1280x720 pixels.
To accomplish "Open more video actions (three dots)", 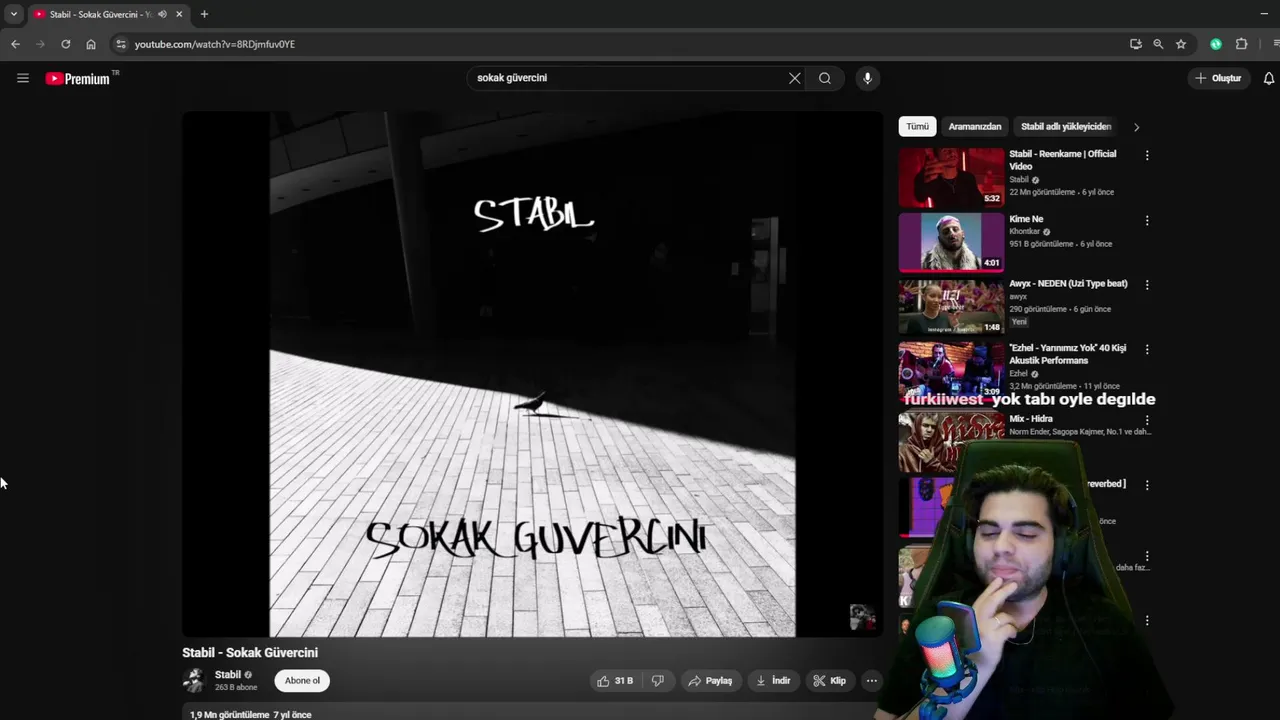I will click(x=872, y=681).
